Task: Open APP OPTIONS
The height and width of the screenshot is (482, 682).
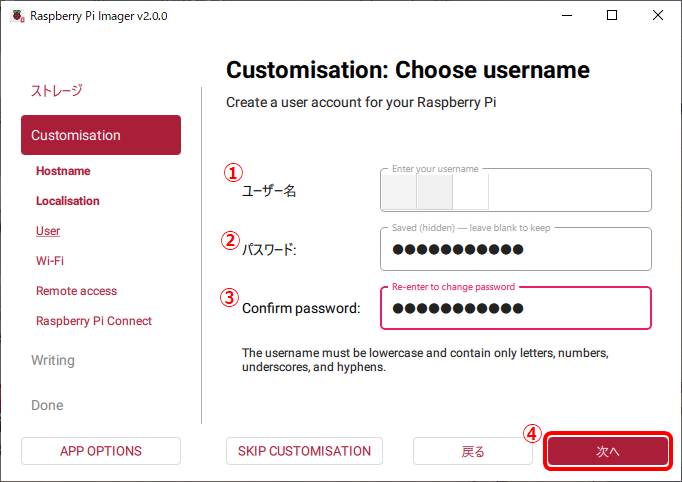Action: [101, 451]
